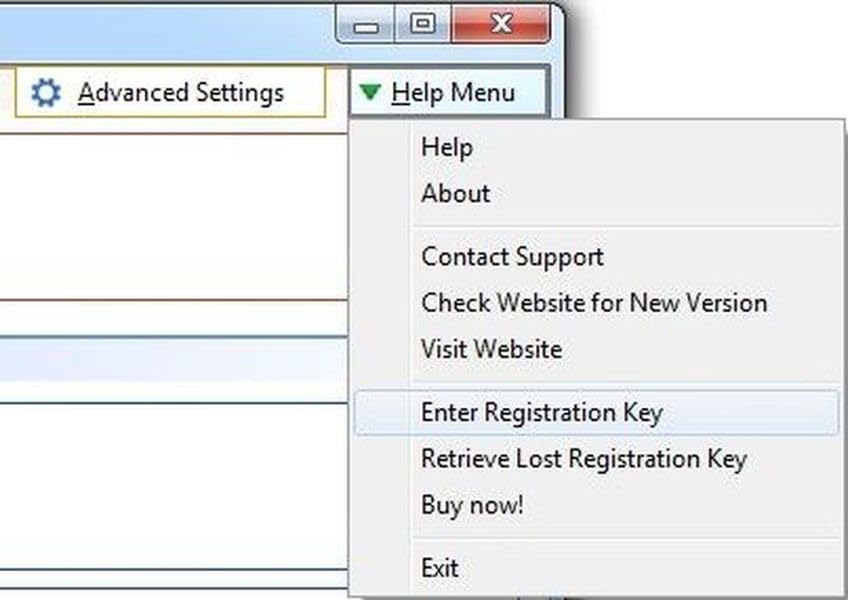Choose Exit from the Help Menu

(x=439, y=569)
